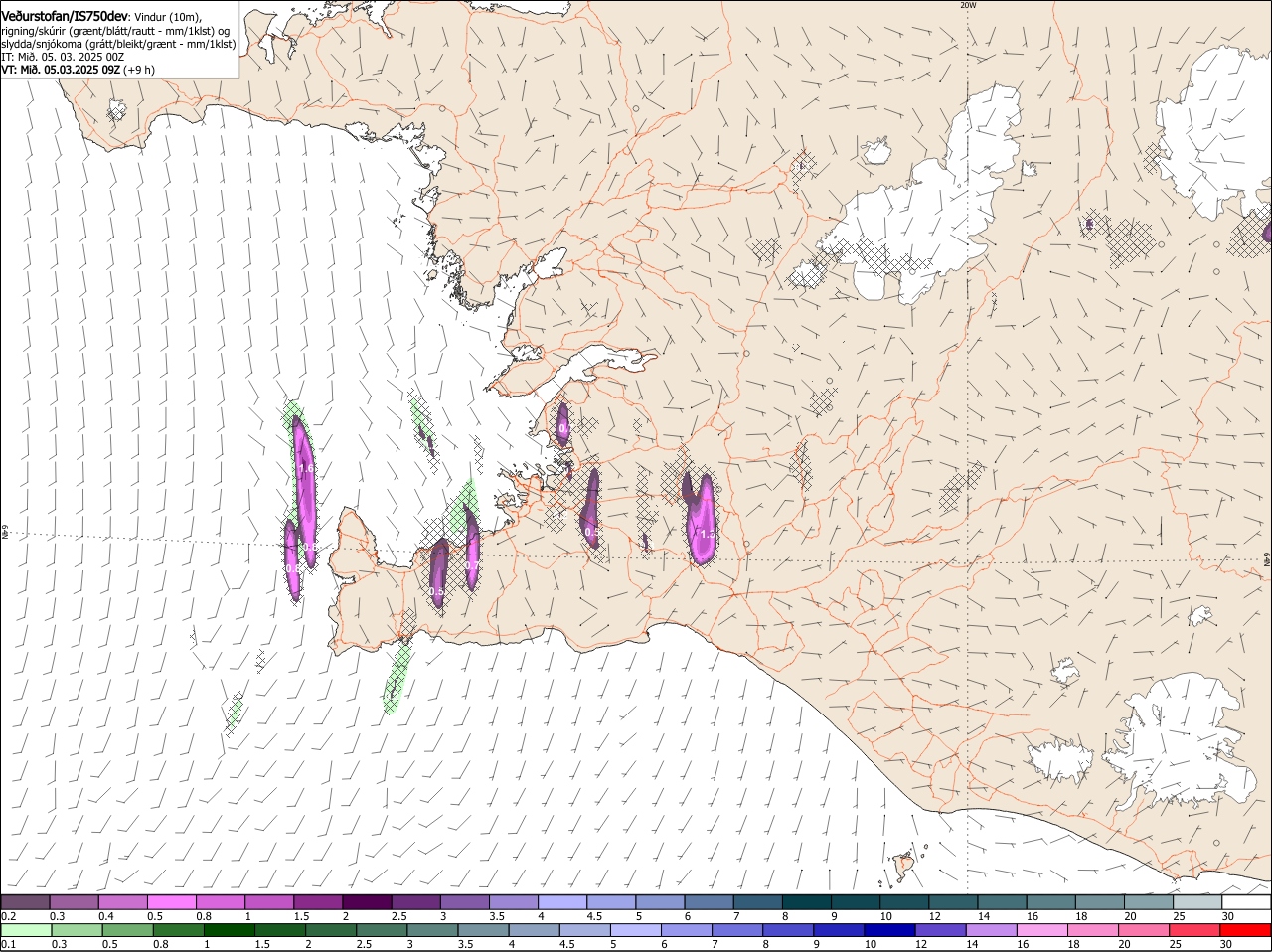Click the '1.6' precipitation value offshore west
This screenshot has height=952, width=1272.
[306, 468]
